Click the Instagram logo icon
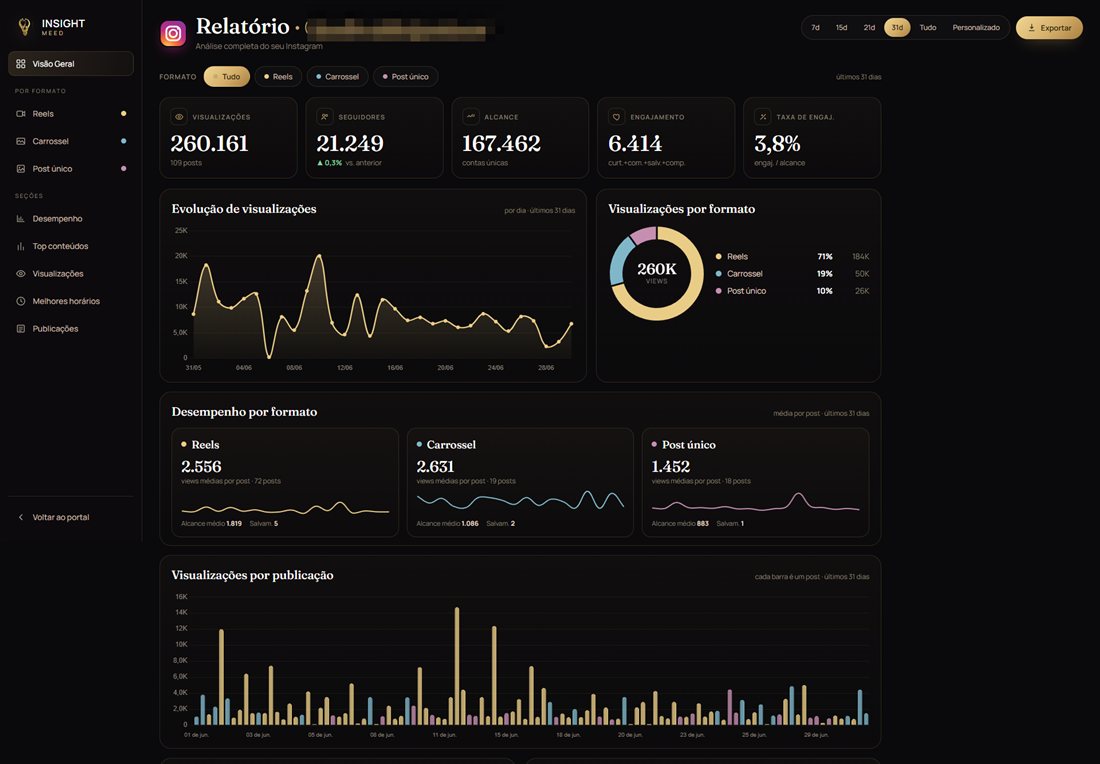The height and width of the screenshot is (764, 1100). [x=173, y=33]
